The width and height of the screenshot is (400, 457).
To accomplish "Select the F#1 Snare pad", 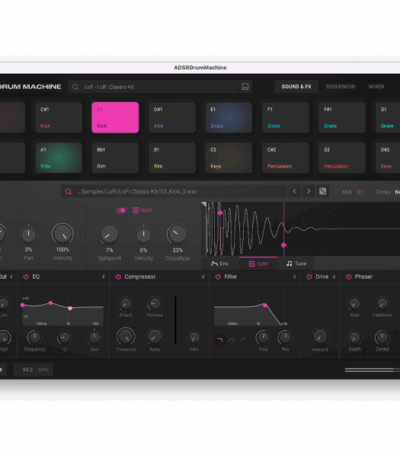I will pos(342,118).
